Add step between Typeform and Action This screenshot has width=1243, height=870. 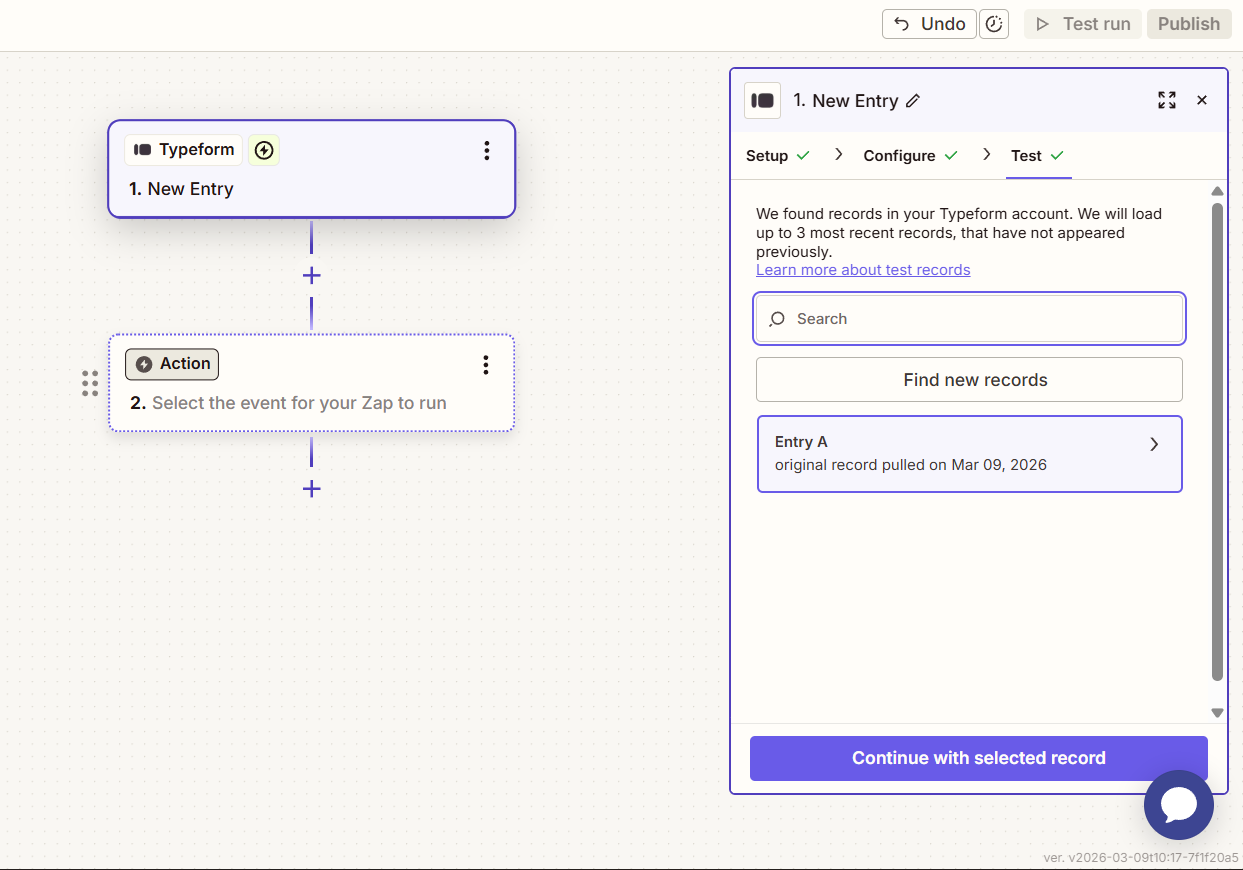pyautogui.click(x=312, y=275)
